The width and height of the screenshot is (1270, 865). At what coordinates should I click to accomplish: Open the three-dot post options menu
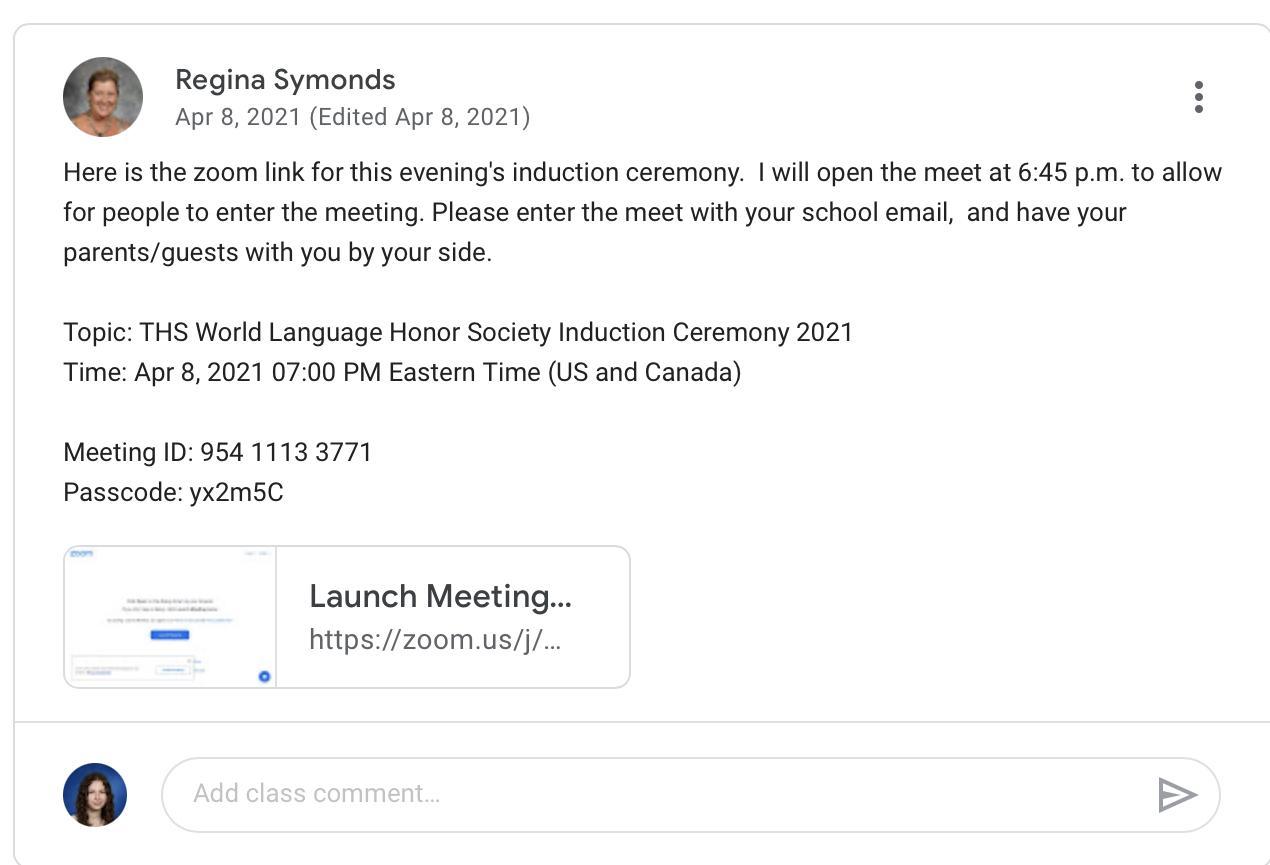(1198, 97)
